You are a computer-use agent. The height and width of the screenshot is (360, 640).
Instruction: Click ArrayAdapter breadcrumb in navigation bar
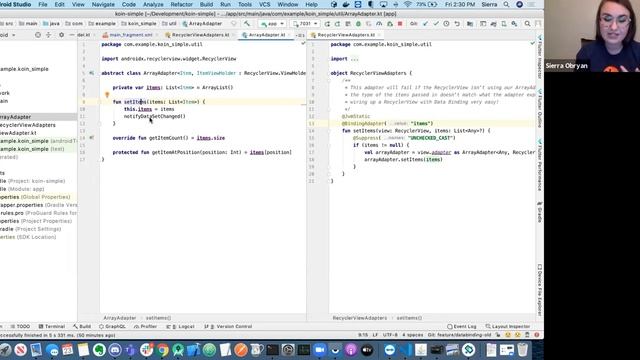(202, 24)
